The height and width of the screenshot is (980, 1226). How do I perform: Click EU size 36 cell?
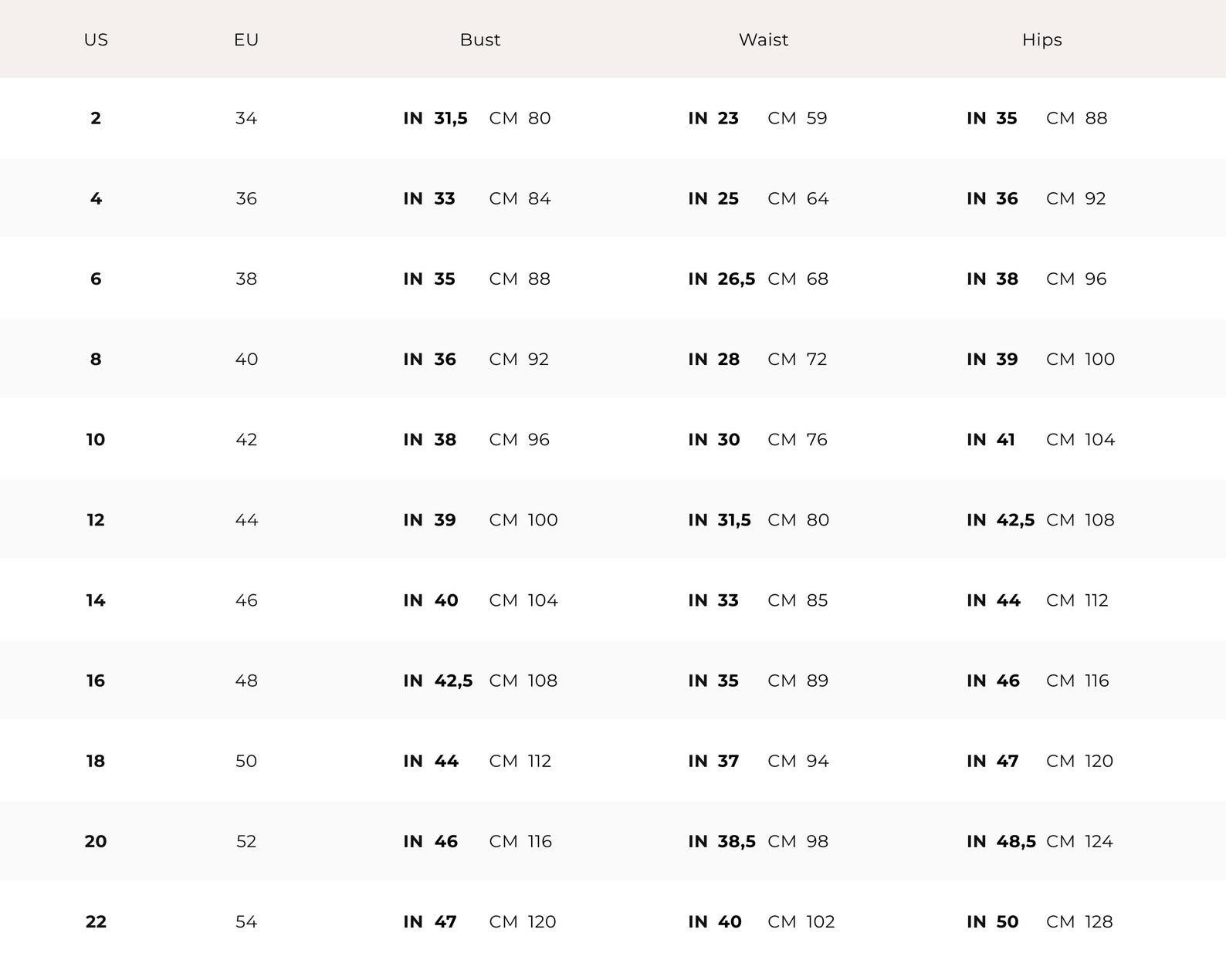(246, 198)
